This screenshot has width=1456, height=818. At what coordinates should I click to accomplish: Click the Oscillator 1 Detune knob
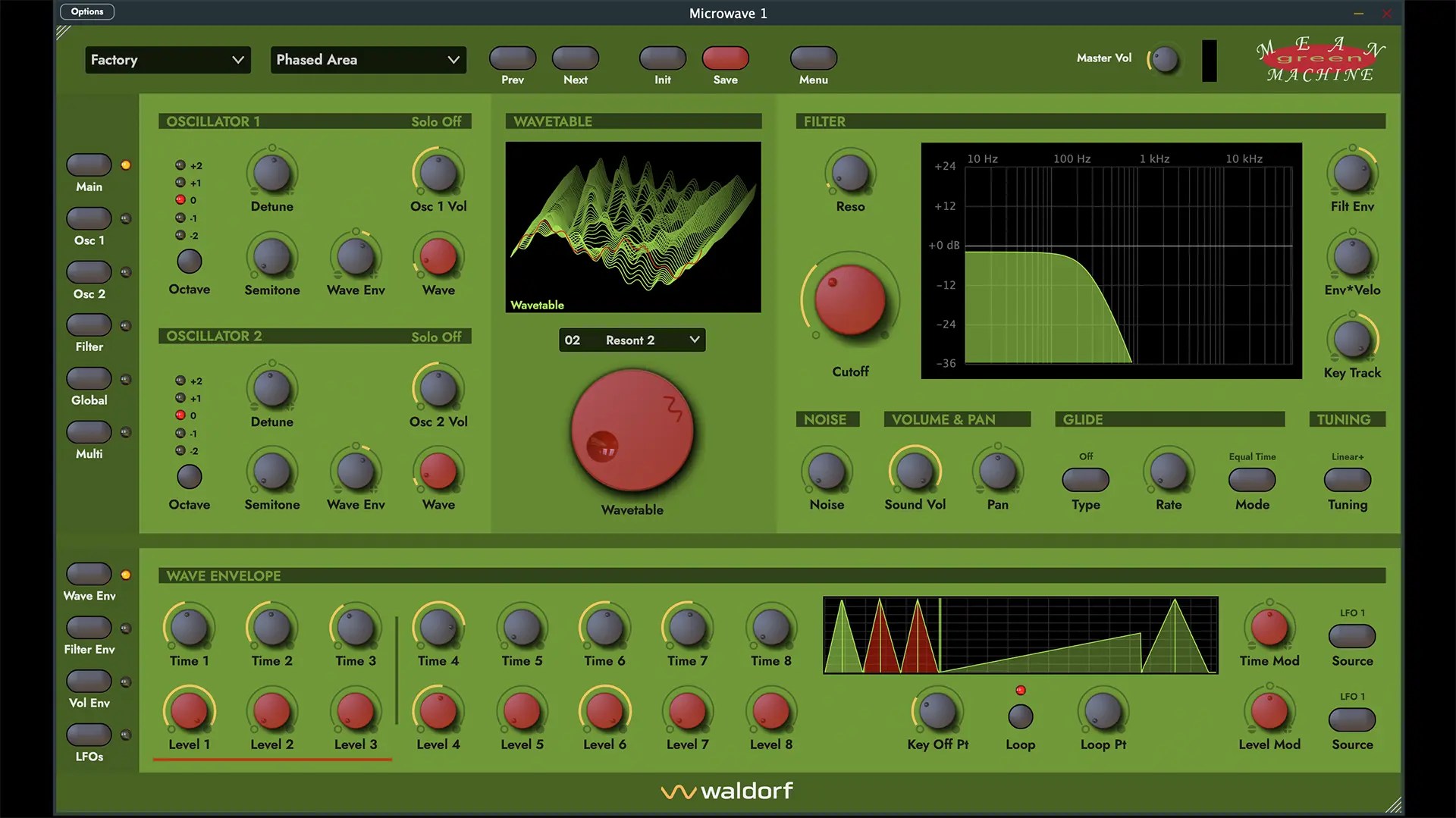tap(271, 174)
